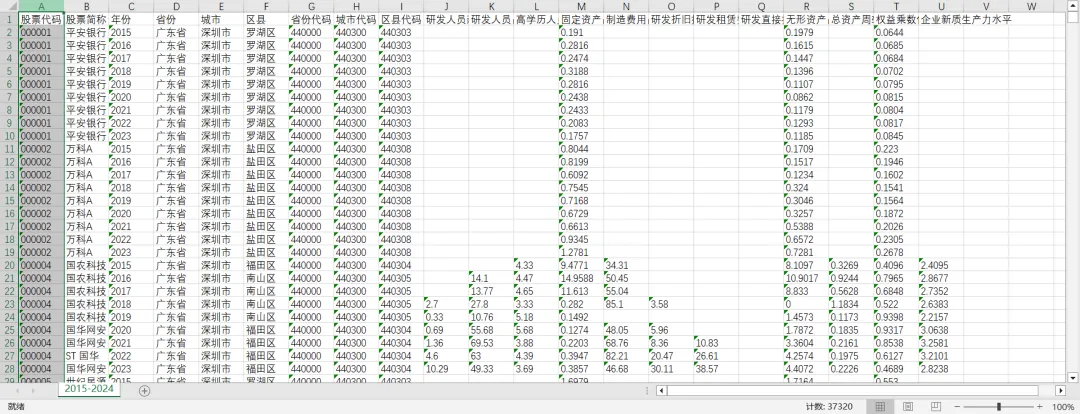The height and width of the screenshot is (414, 1080).
Task: Select cell with value 1.1834
Action: tap(851, 304)
